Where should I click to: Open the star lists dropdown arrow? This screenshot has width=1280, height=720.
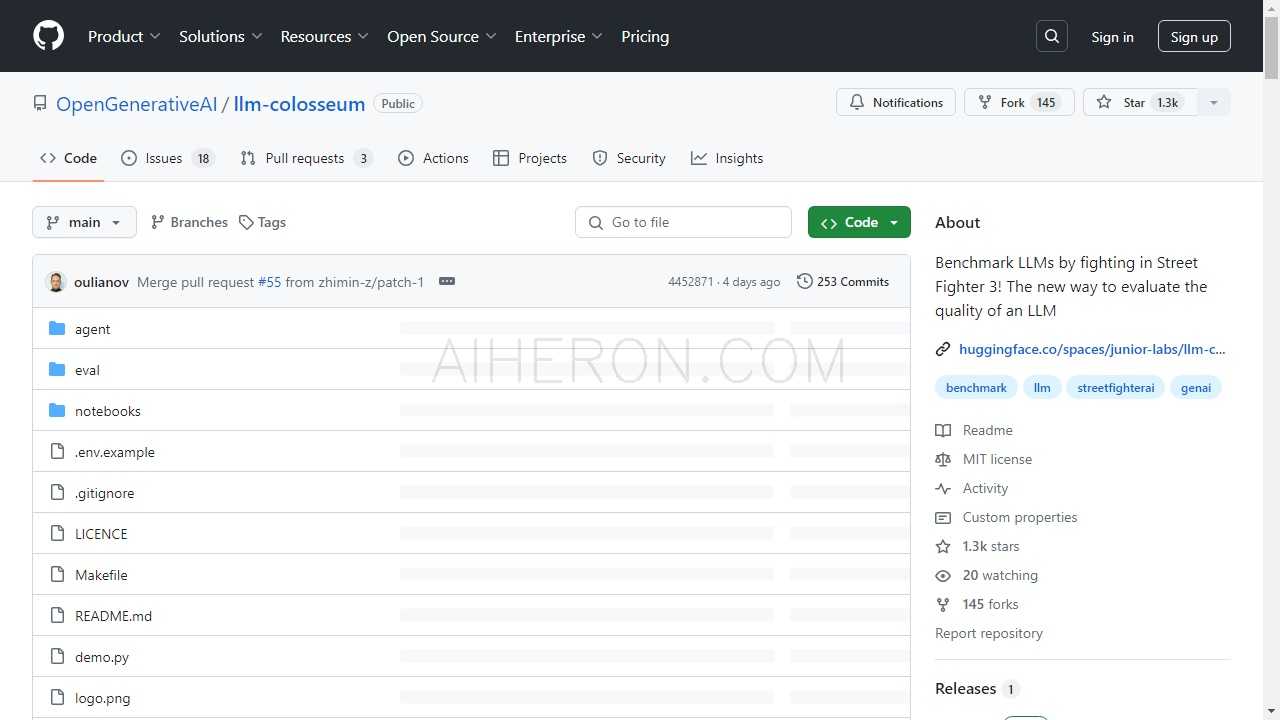click(x=1214, y=102)
